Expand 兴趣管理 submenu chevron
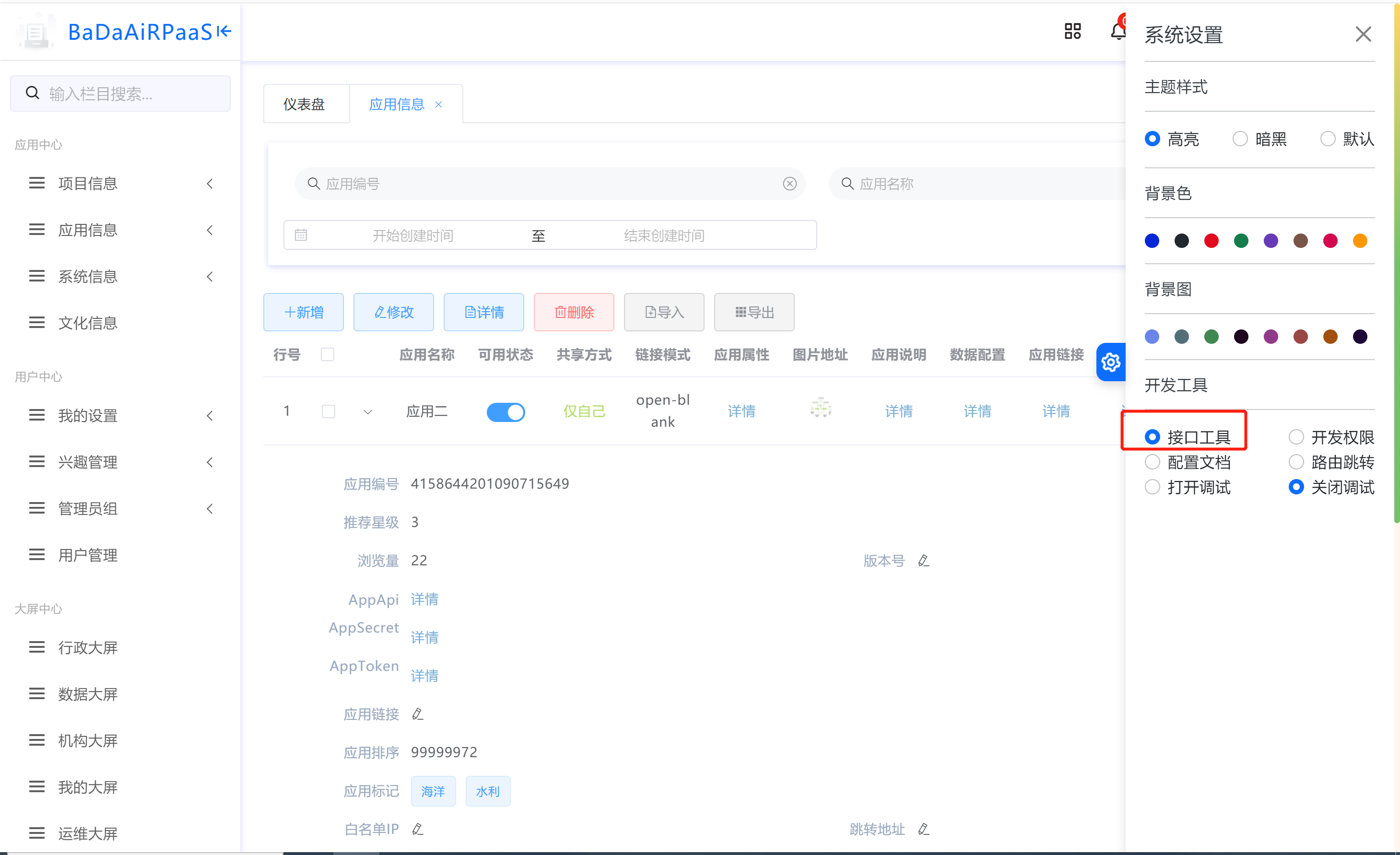This screenshot has width=1400, height=855. [210, 462]
